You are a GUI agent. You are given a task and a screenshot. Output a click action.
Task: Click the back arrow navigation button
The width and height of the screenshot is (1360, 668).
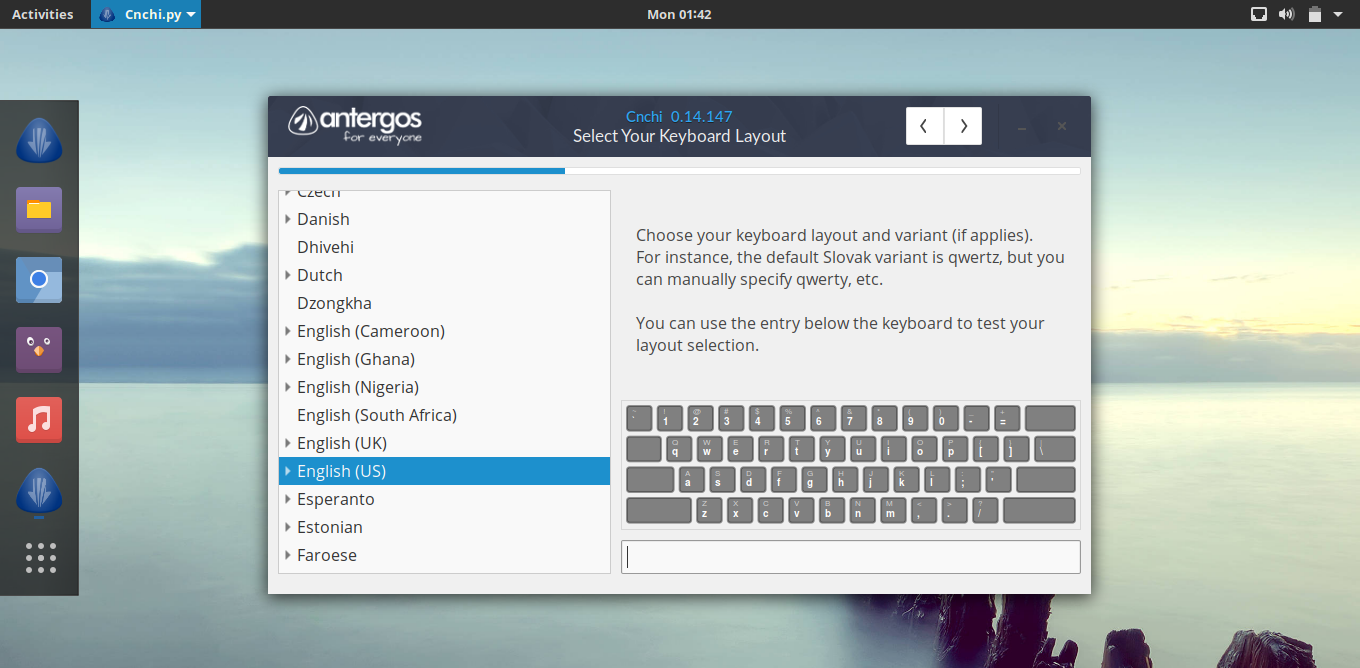(924, 126)
